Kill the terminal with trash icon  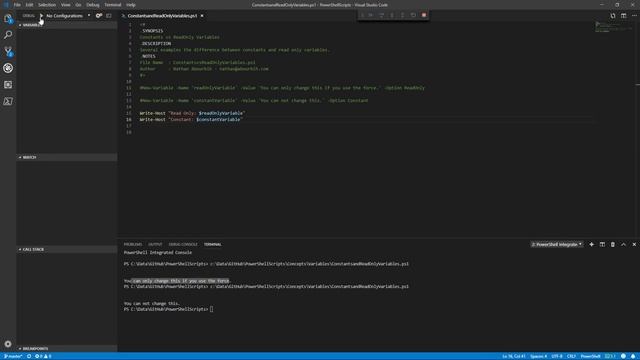click(613, 244)
